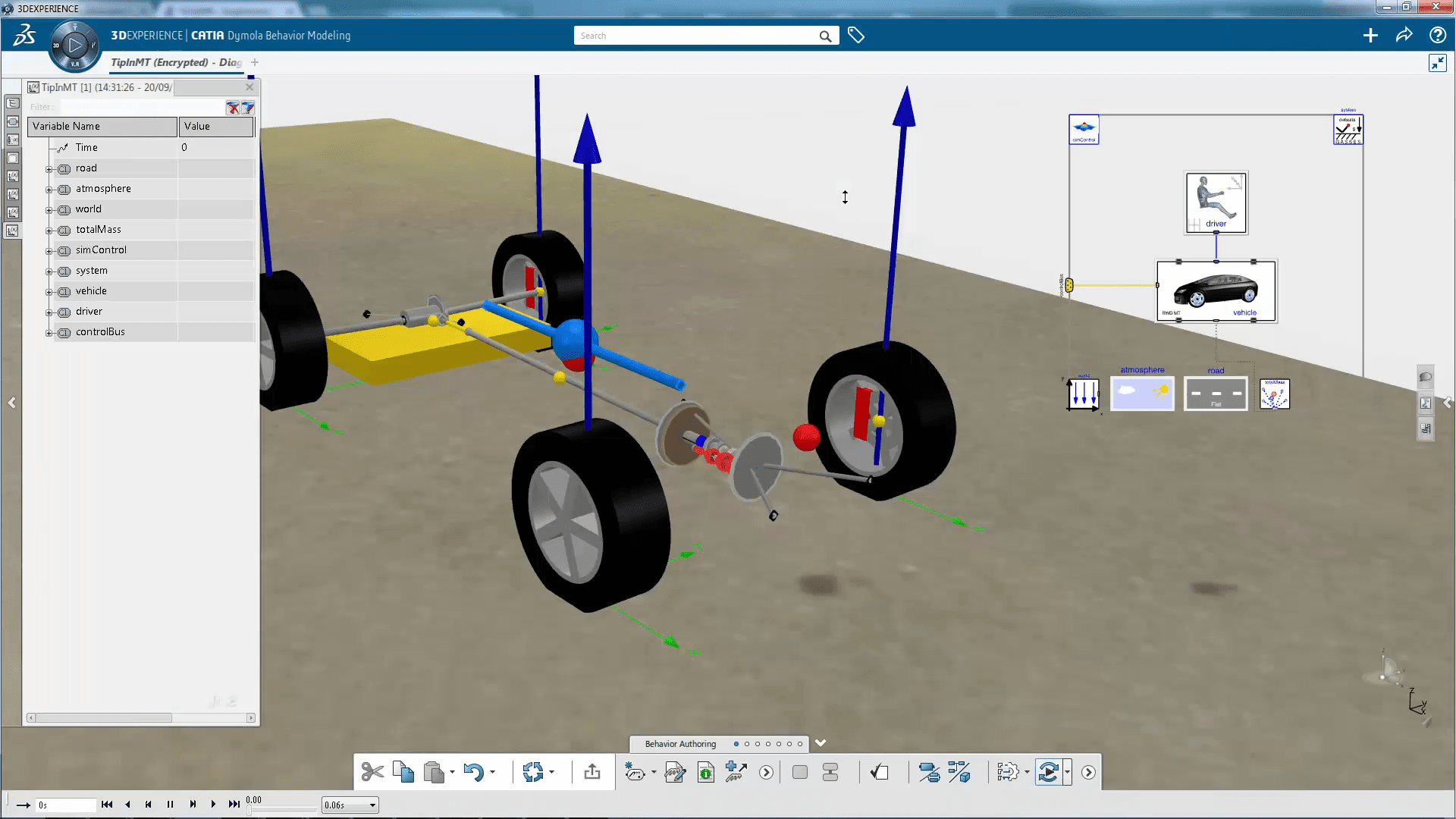This screenshot has height=819, width=1456.
Task: Click the Behavior Authoring section tab
Action: coord(679,744)
